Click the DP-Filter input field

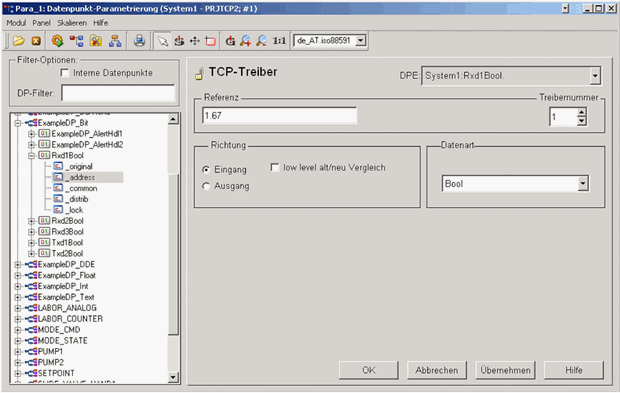tap(118, 94)
